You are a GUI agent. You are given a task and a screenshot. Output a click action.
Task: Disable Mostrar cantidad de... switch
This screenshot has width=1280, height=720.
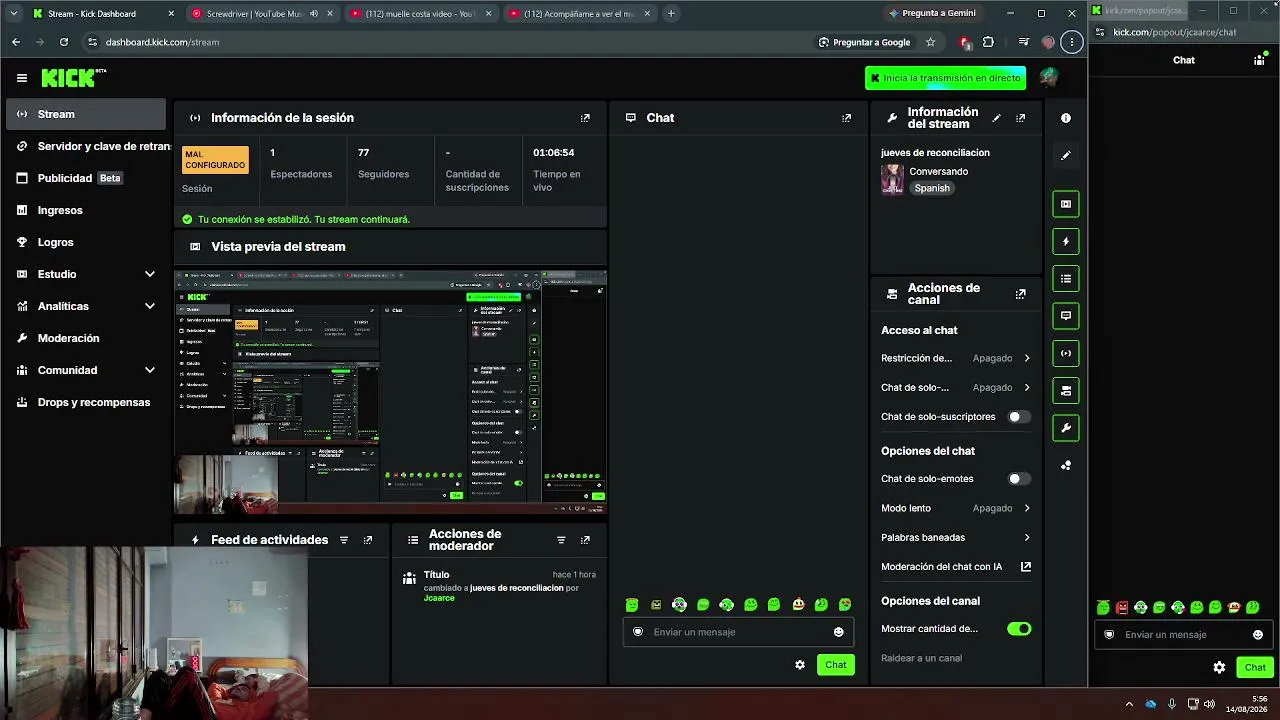pos(1019,629)
